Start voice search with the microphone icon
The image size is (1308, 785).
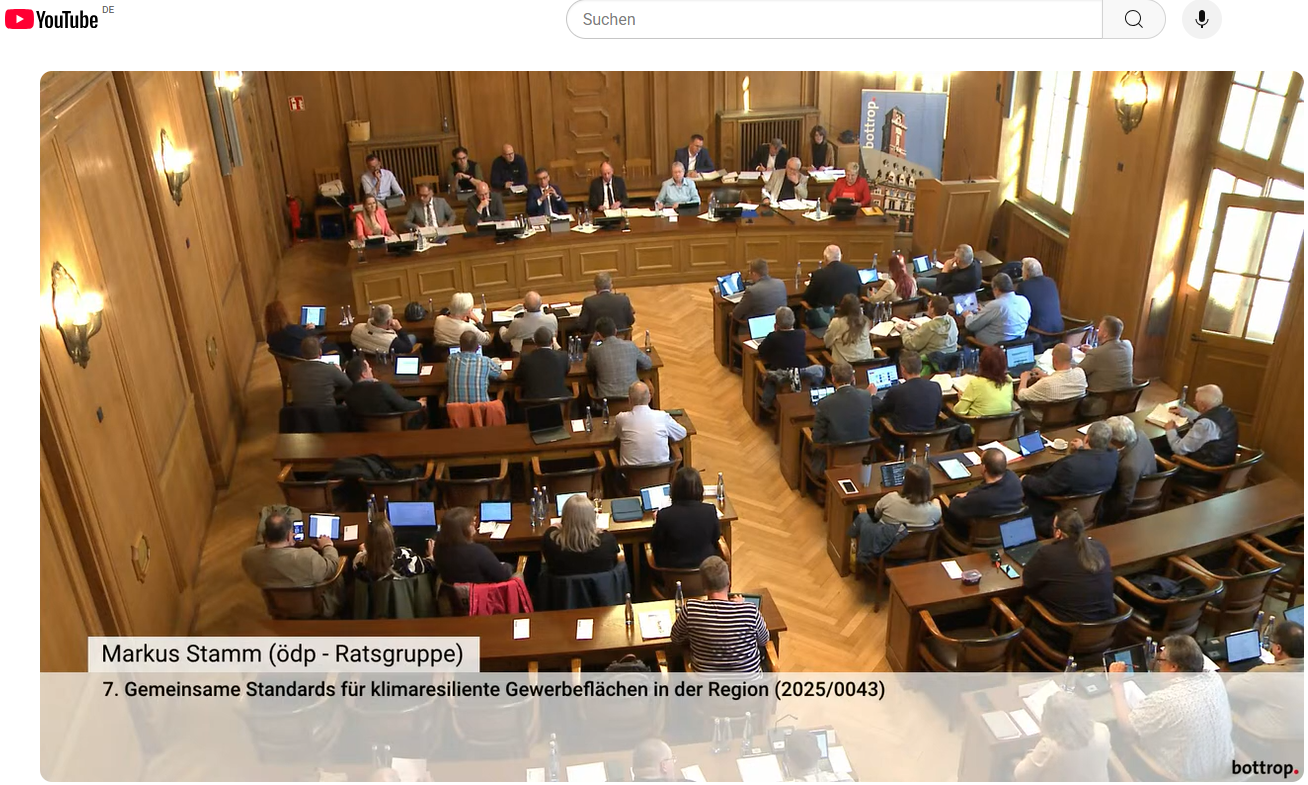pos(1201,19)
